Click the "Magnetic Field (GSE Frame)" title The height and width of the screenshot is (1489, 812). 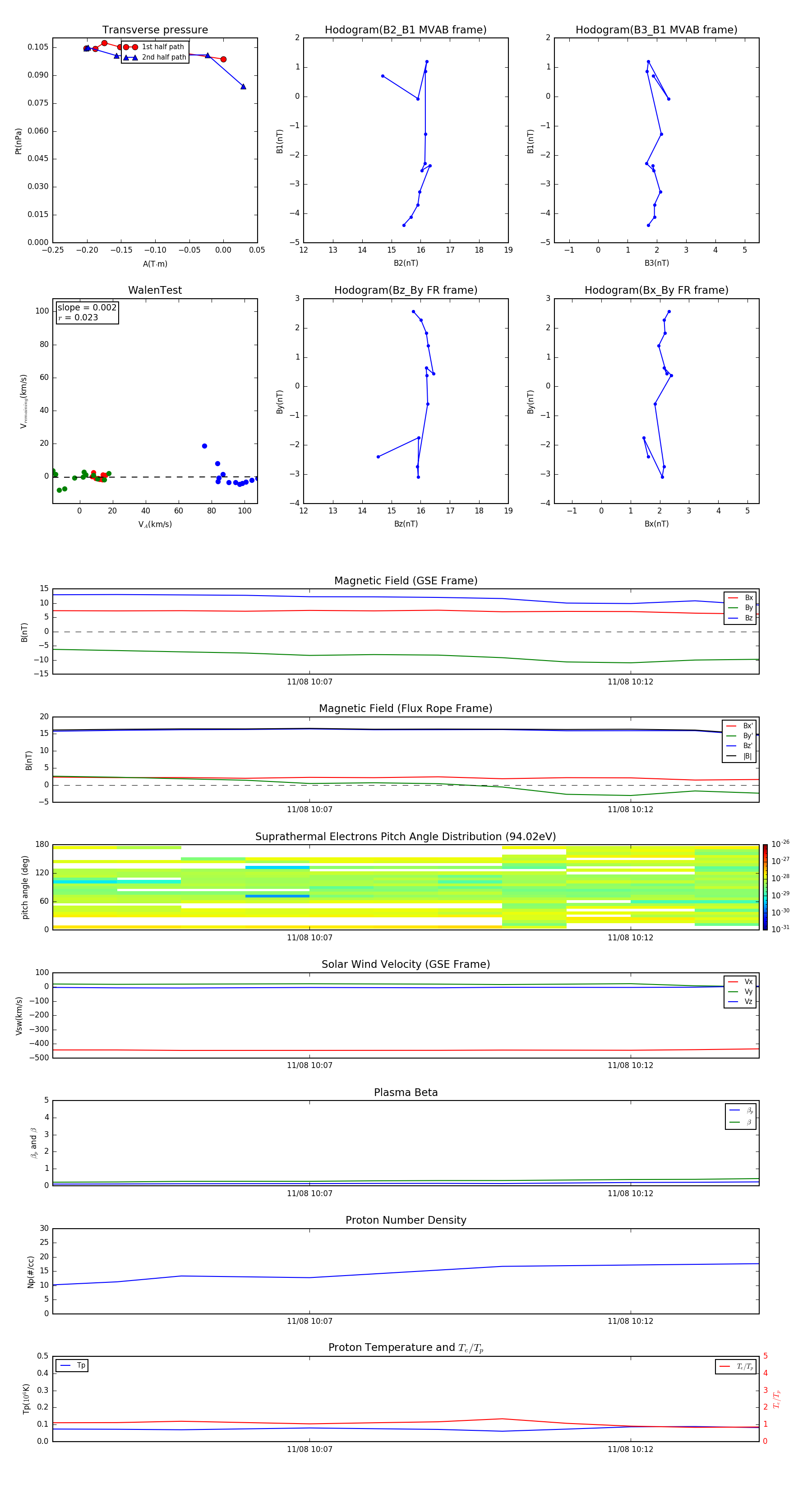[406, 581]
